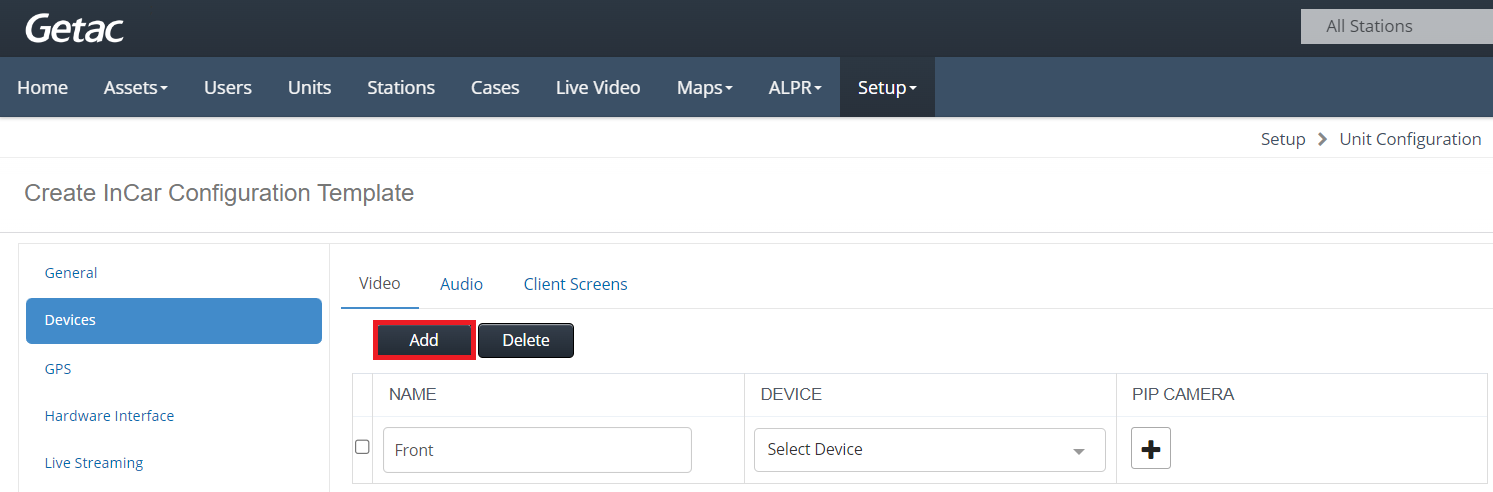Switch to the Client Screens tab
This screenshot has width=1493, height=492.
[x=576, y=284]
